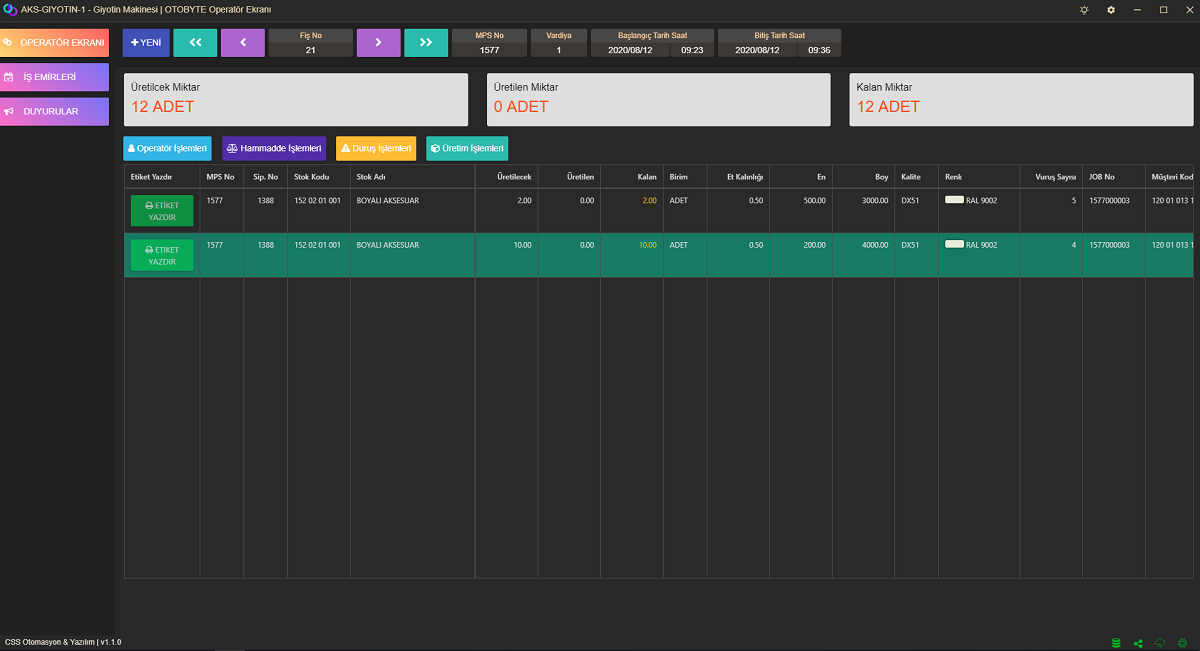Select DUYURULAR in the sidebar
Screen dimensions: 1200x651
[x=55, y=111]
